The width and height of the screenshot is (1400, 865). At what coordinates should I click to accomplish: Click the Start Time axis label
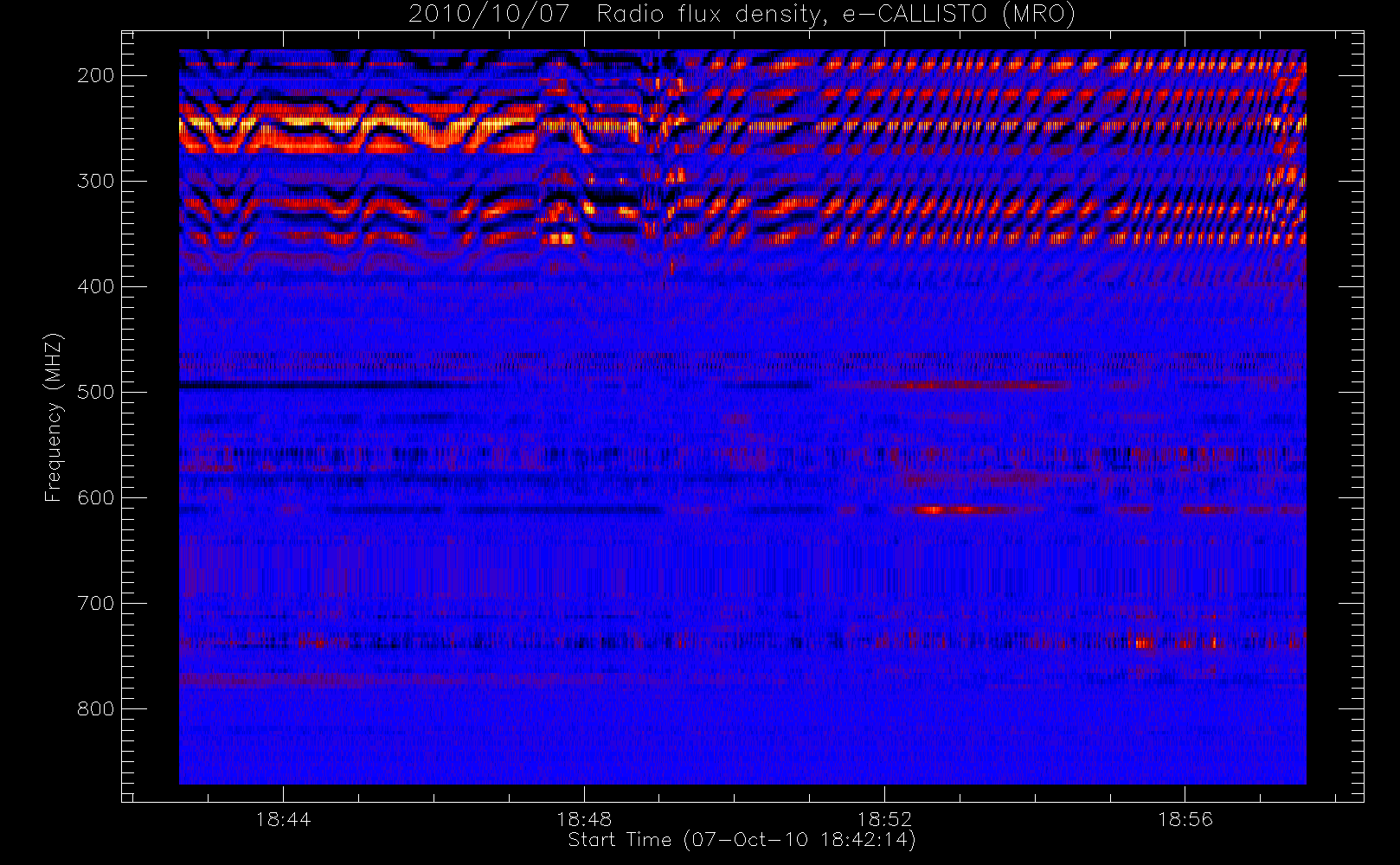click(x=742, y=840)
